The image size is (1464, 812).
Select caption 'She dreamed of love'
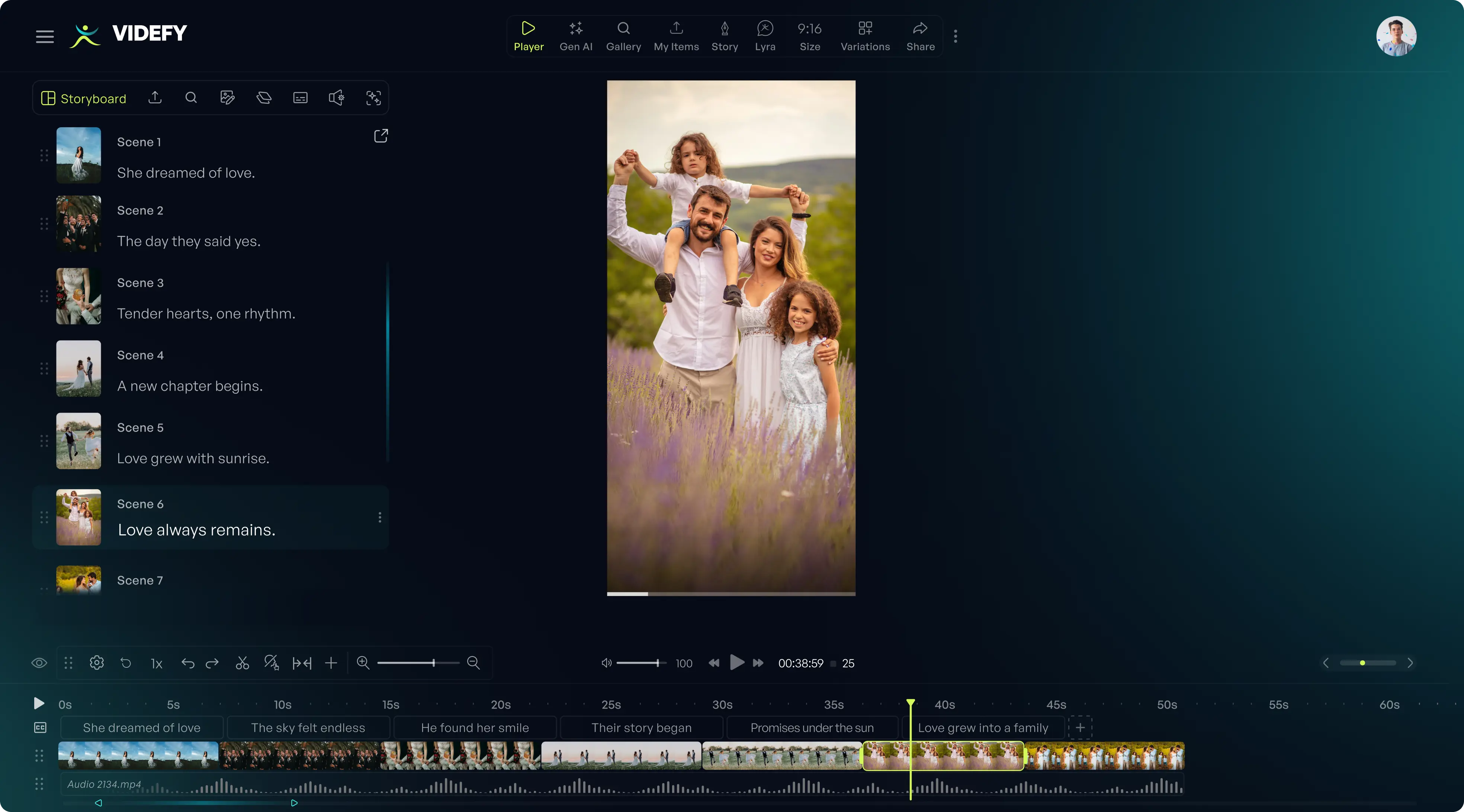tap(141, 728)
